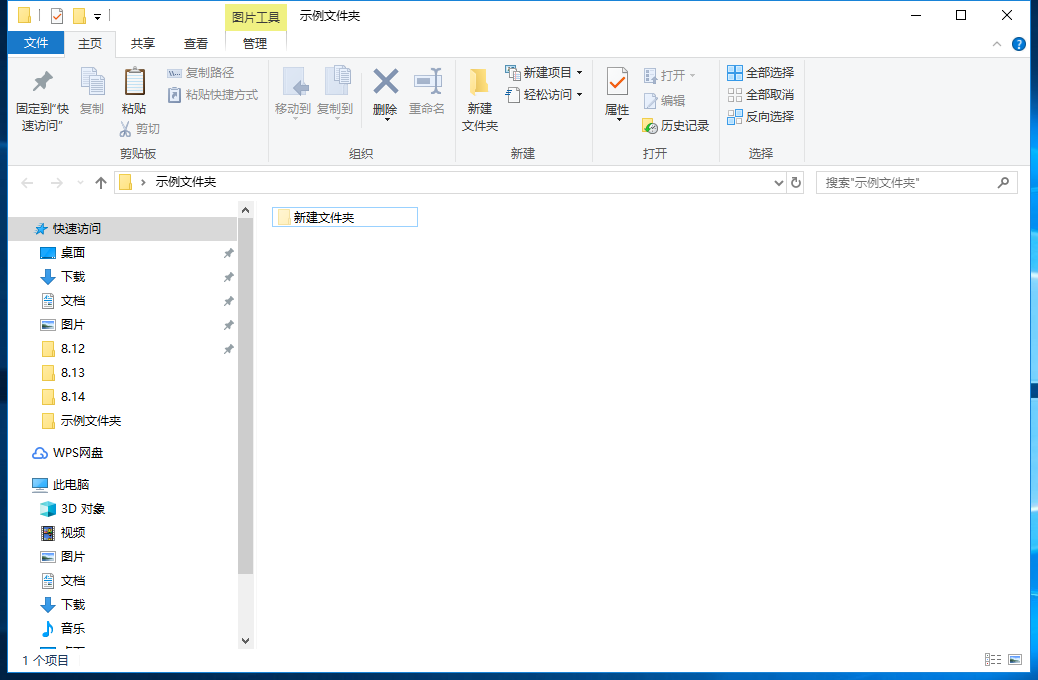Click the Paste (粘贴) clipboard icon
1038x680 pixels.
(x=134, y=81)
